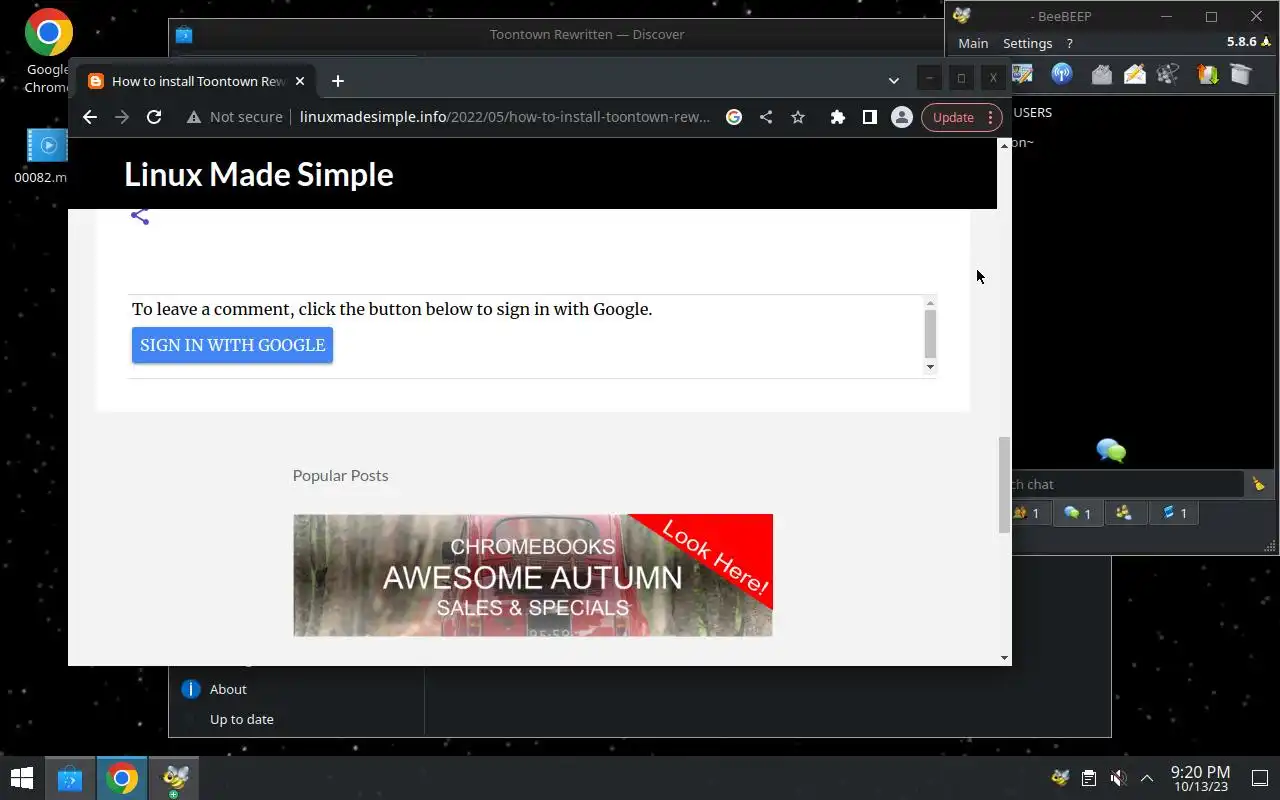Click the Not secure warning icon
This screenshot has height=800, width=1280.
click(x=194, y=117)
